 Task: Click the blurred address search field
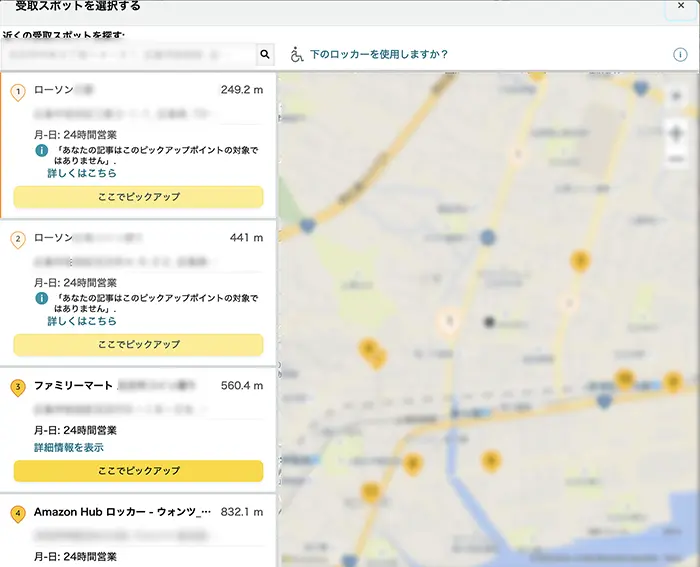(x=129, y=54)
